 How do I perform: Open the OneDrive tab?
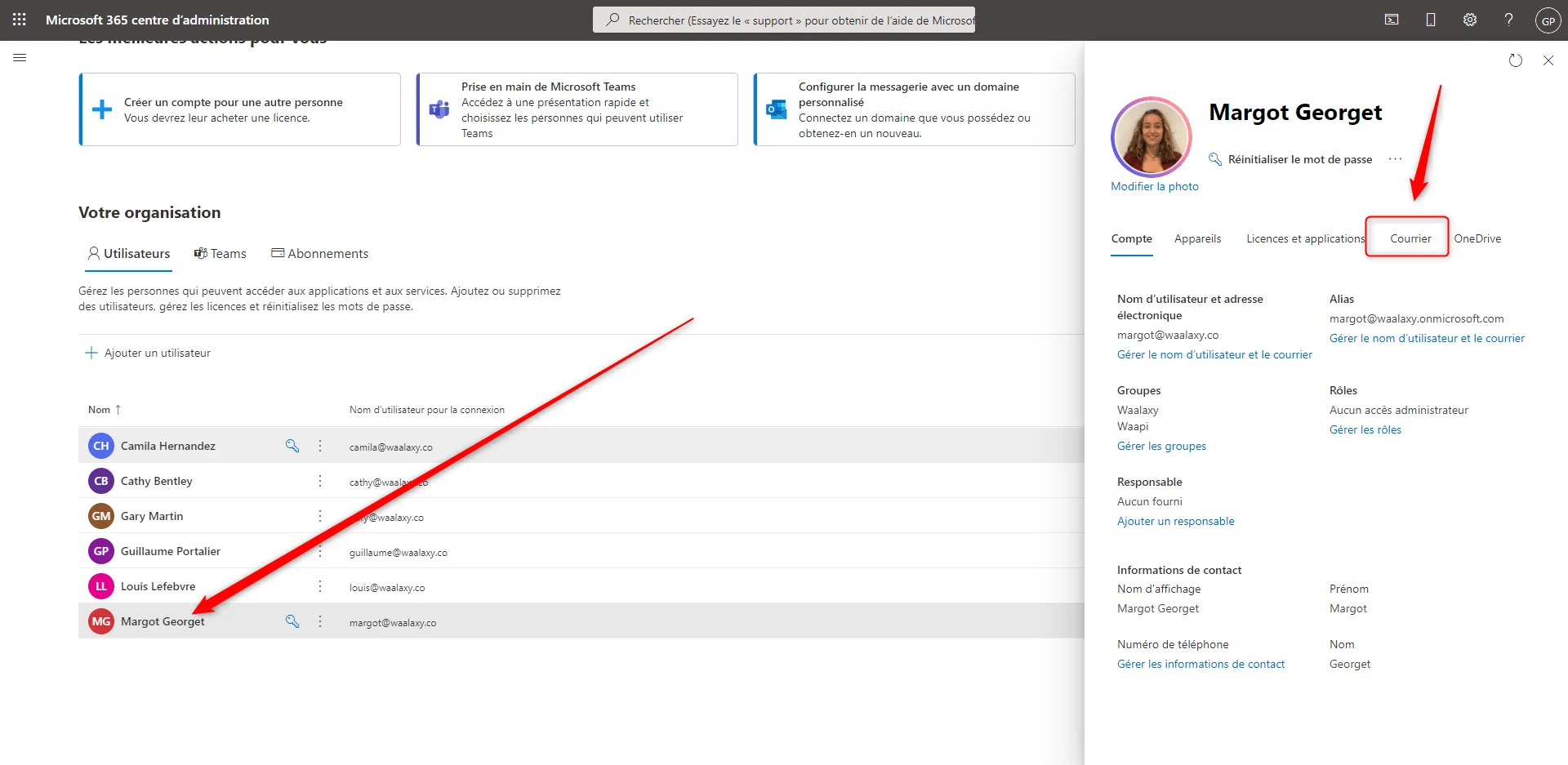[x=1477, y=238]
